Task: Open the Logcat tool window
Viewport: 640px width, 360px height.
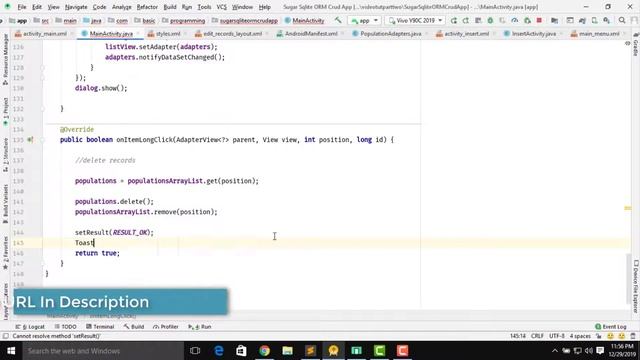Action: 30,327
